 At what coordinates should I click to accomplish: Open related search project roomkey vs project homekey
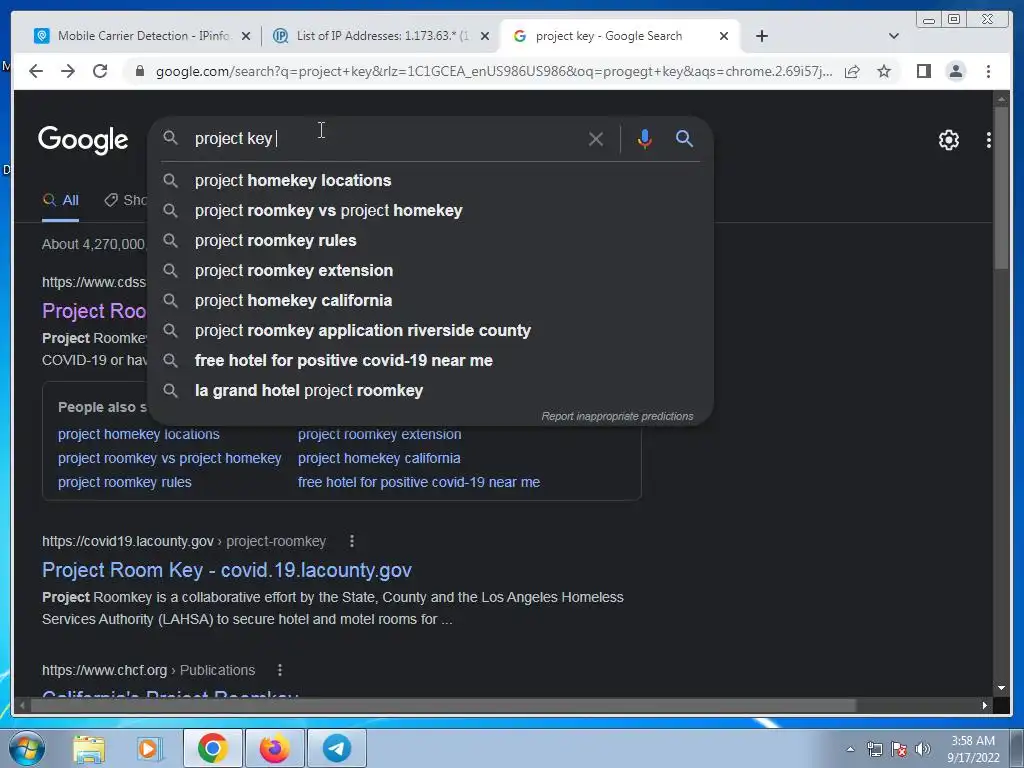(169, 458)
